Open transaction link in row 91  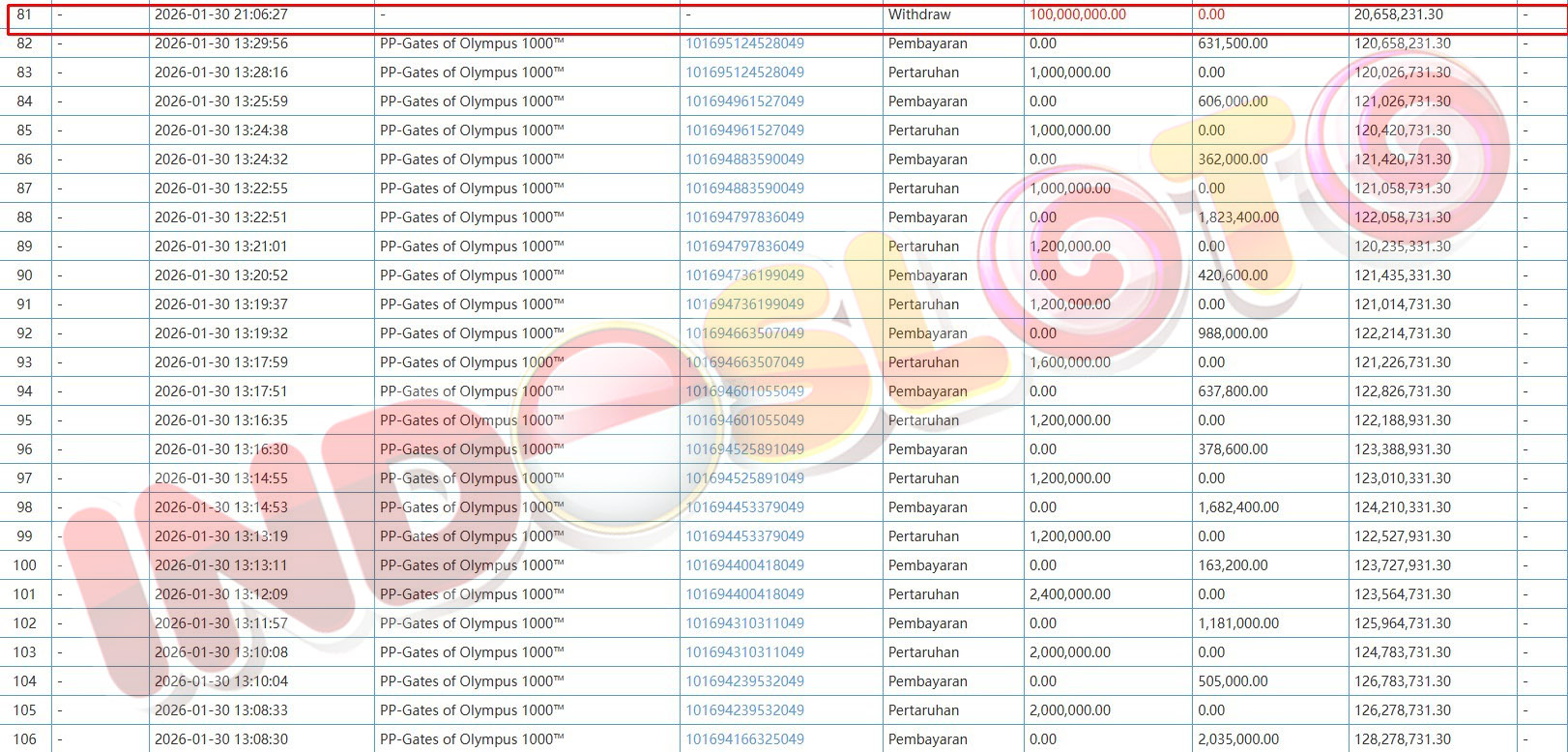tap(744, 304)
